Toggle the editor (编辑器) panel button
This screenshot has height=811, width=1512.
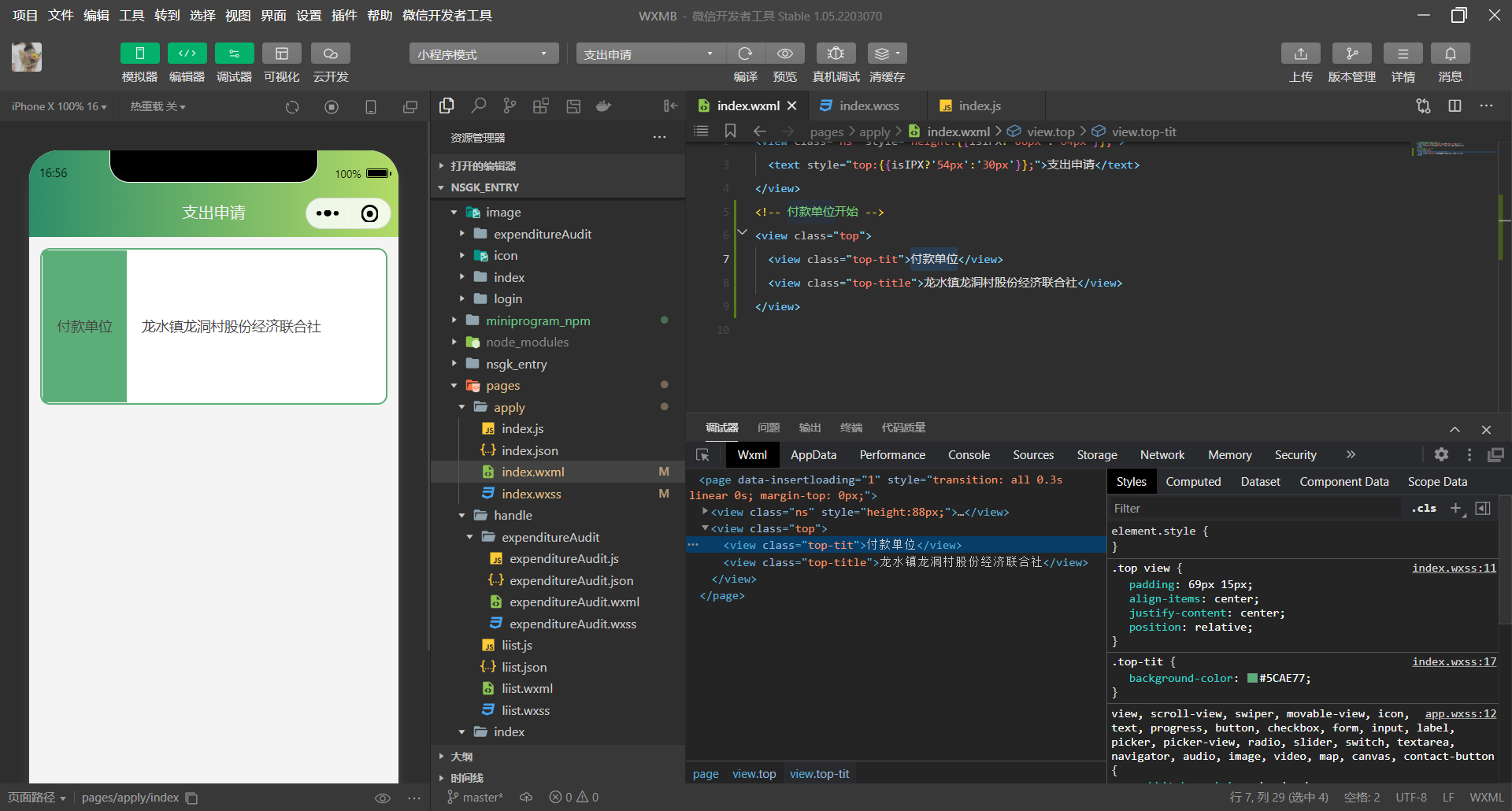point(187,54)
